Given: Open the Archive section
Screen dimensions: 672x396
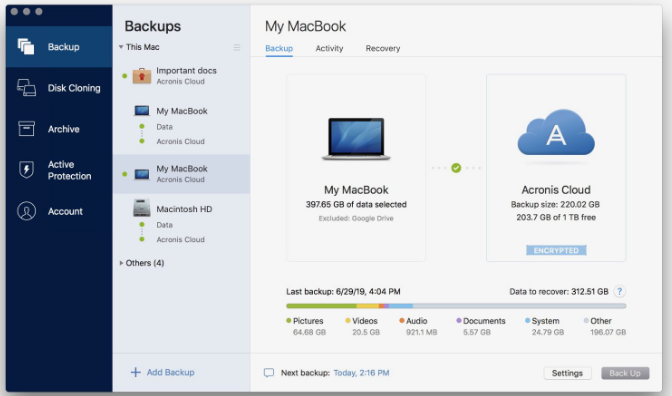Looking at the screenshot, I should tap(59, 129).
